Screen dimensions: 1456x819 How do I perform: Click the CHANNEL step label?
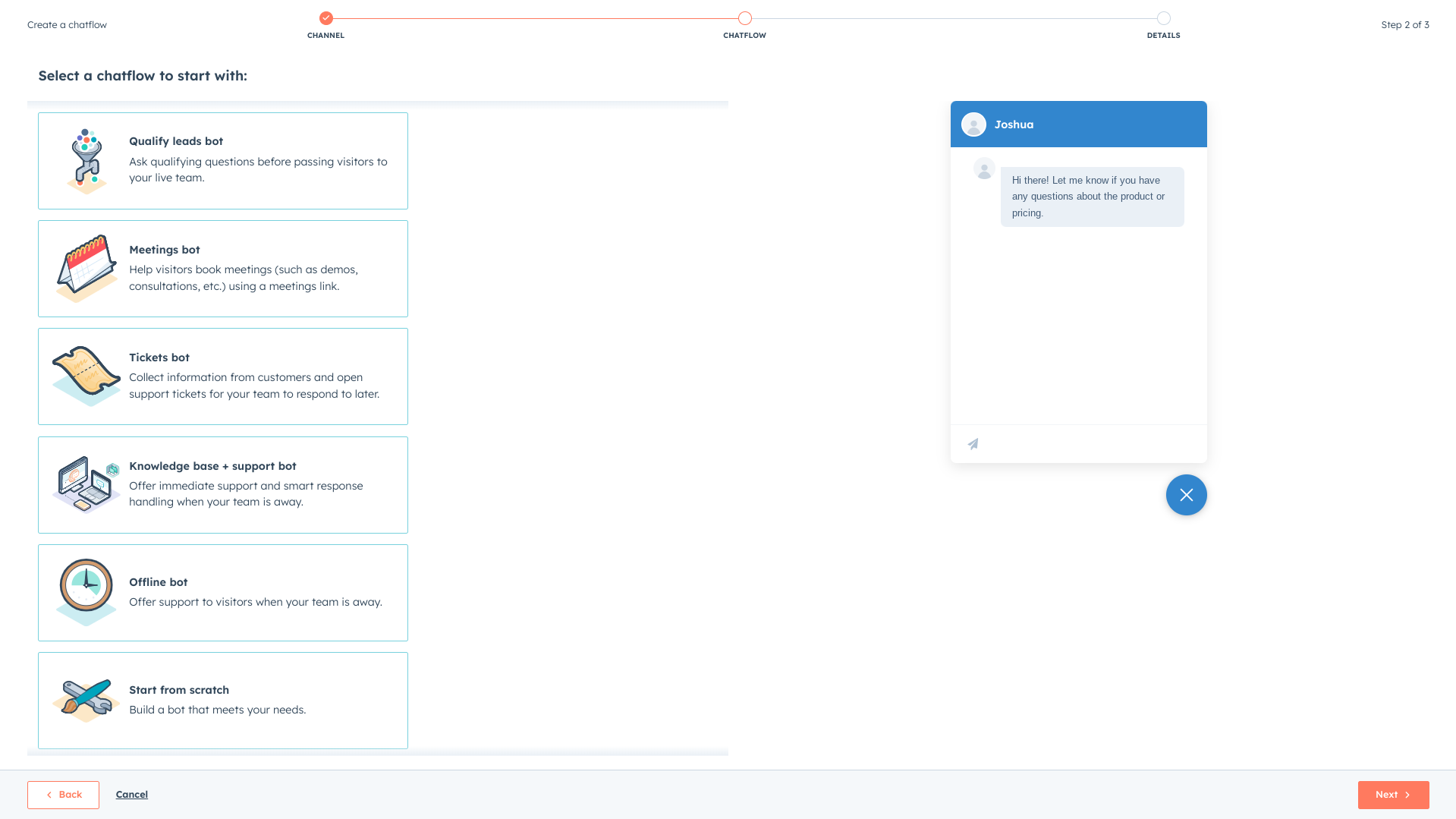(326, 36)
